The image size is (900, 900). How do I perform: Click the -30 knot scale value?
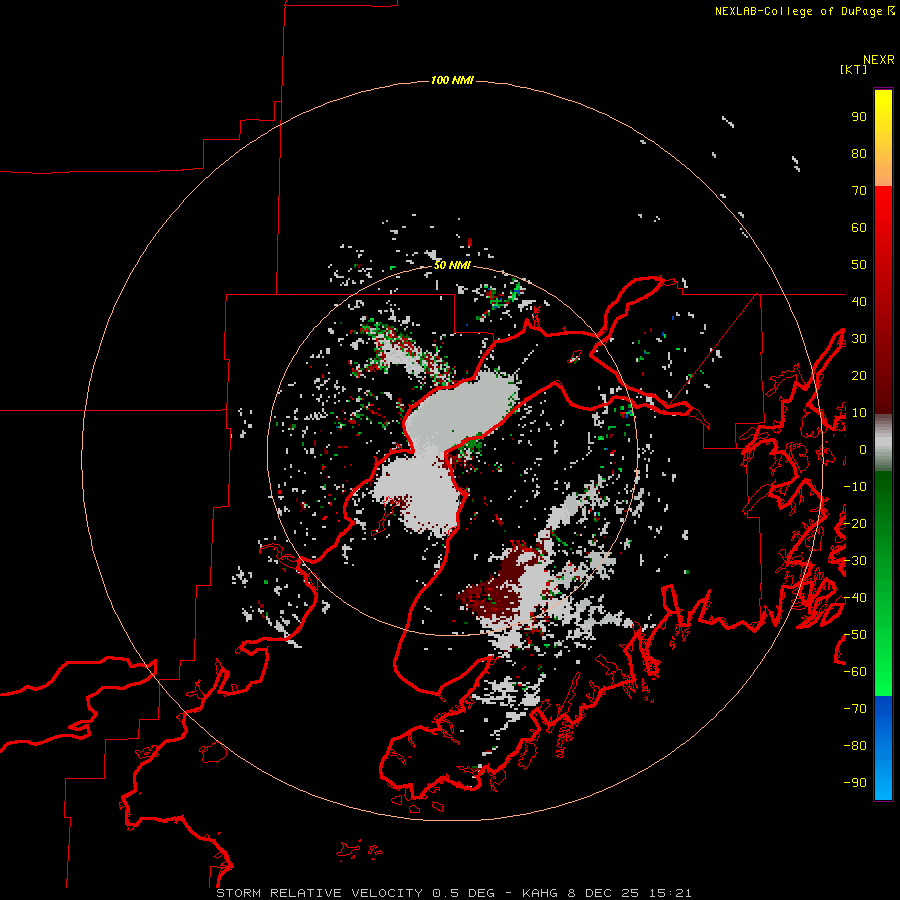(x=855, y=561)
